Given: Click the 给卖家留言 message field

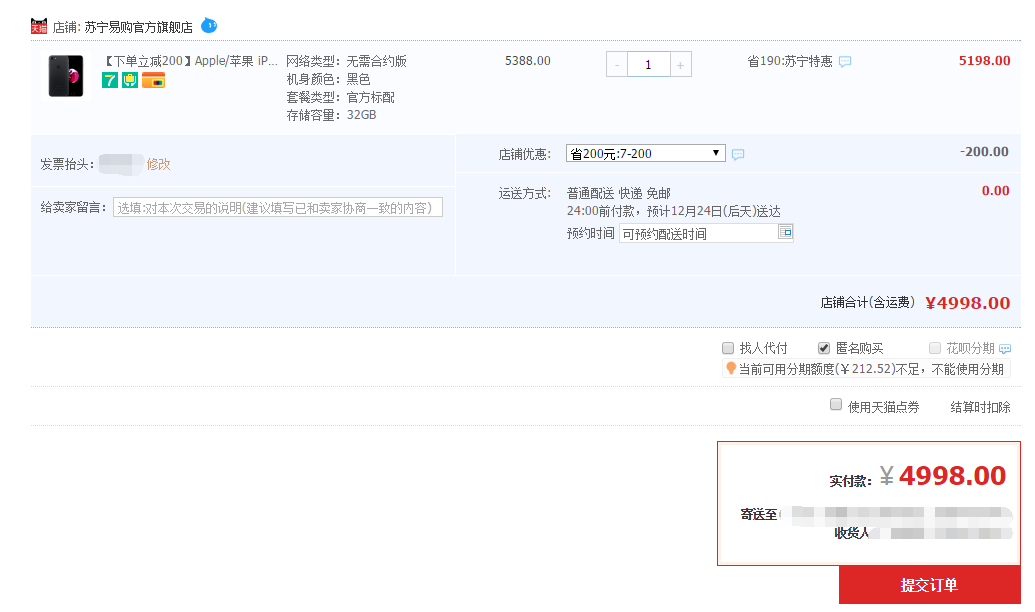Looking at the screenshot, I should (x=278, y=208).
